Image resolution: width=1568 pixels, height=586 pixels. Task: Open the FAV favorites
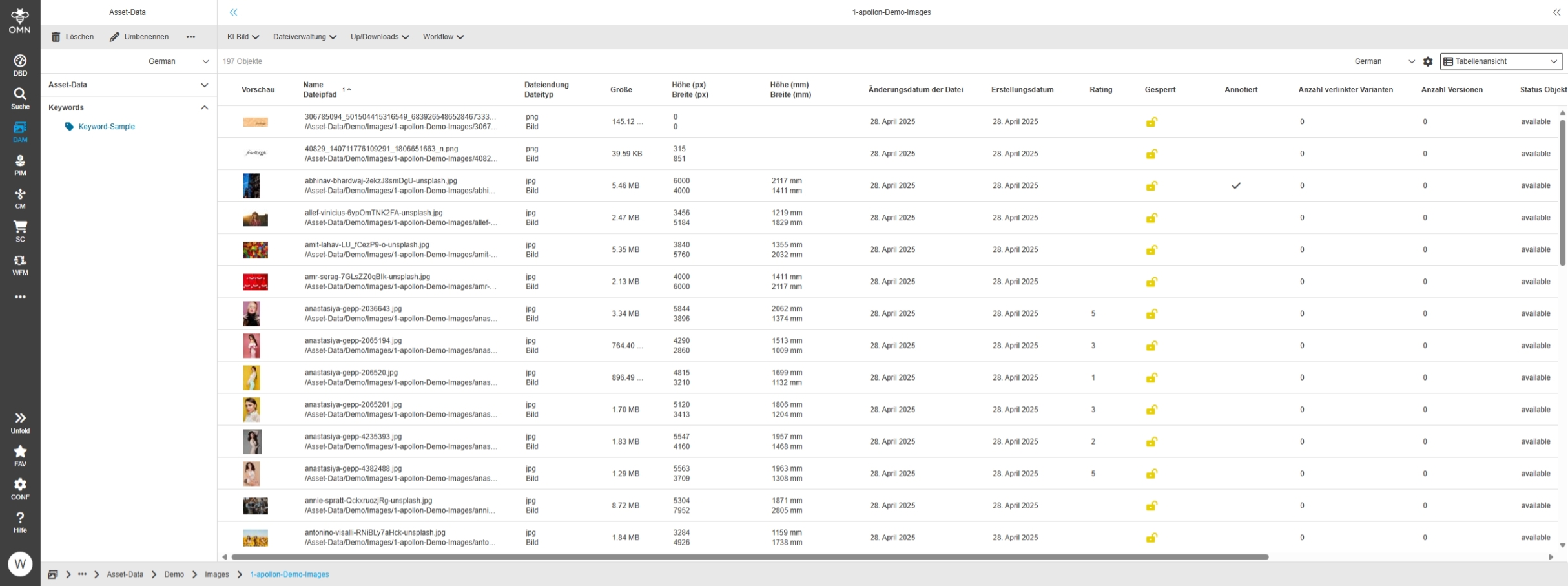[20, 456]
